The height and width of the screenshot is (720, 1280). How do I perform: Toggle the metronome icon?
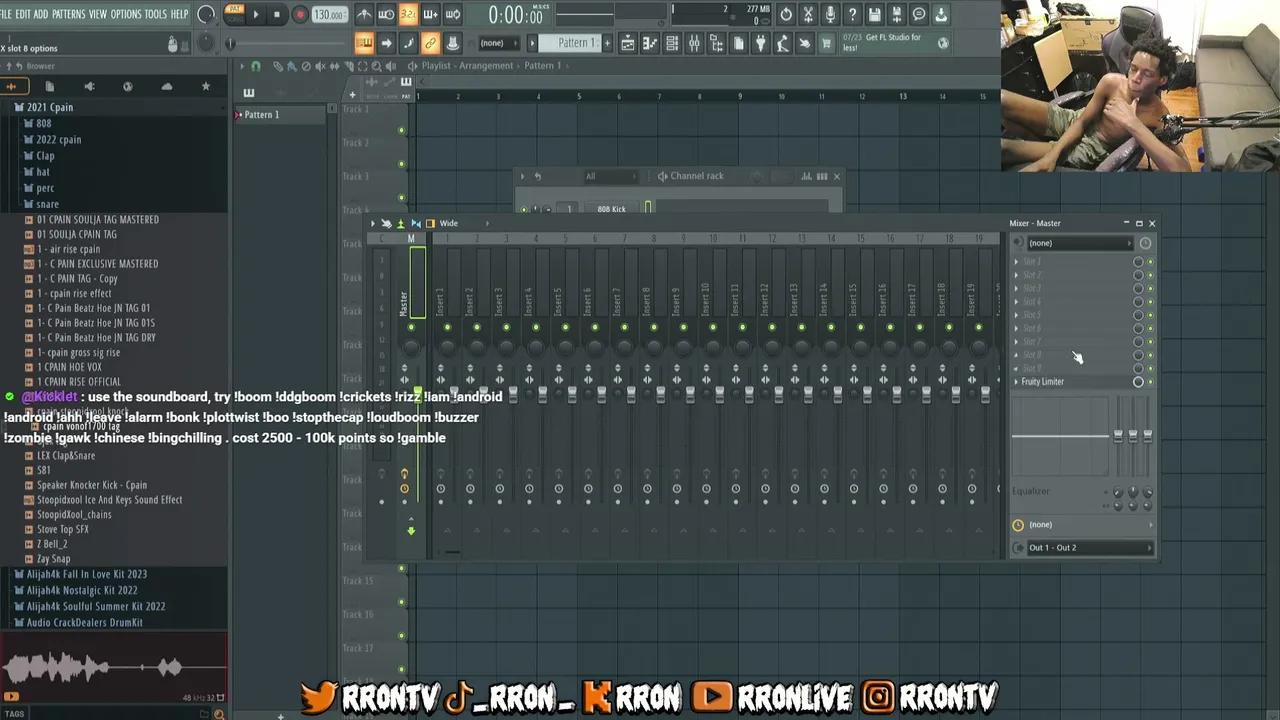click(364, 14)
